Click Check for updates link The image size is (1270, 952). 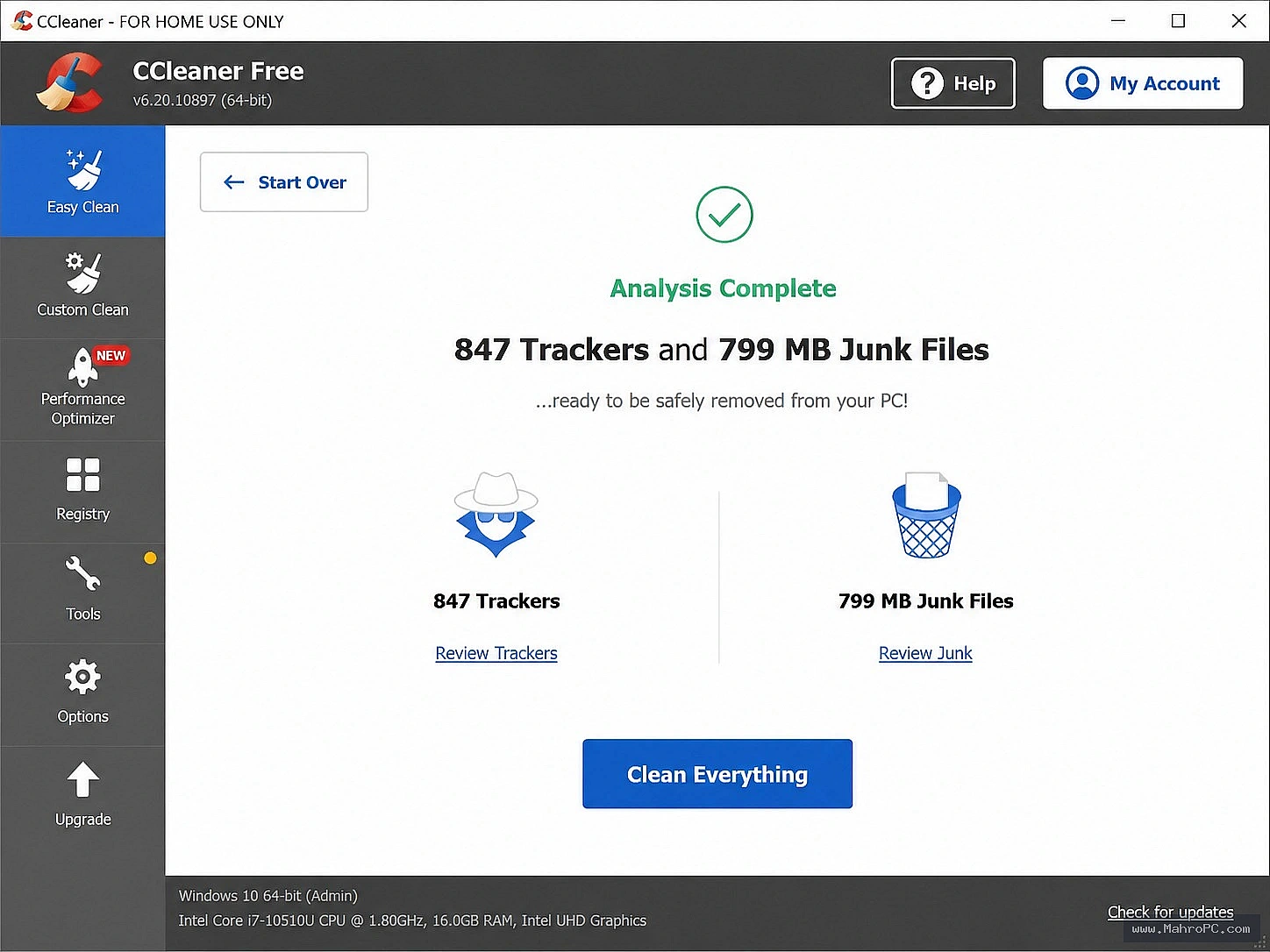(x=1170, y=912)
